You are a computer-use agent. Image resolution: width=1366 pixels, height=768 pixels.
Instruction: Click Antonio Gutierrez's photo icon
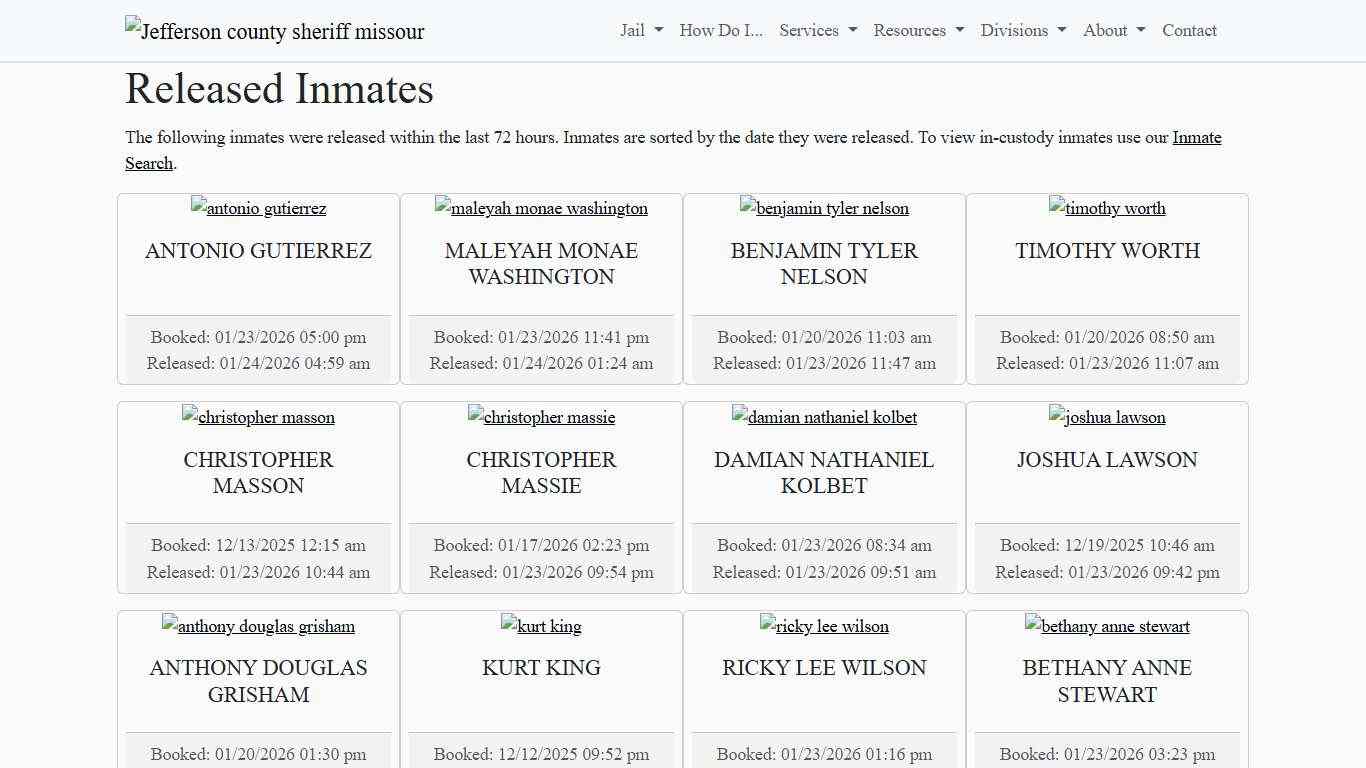tap(258, 208)
